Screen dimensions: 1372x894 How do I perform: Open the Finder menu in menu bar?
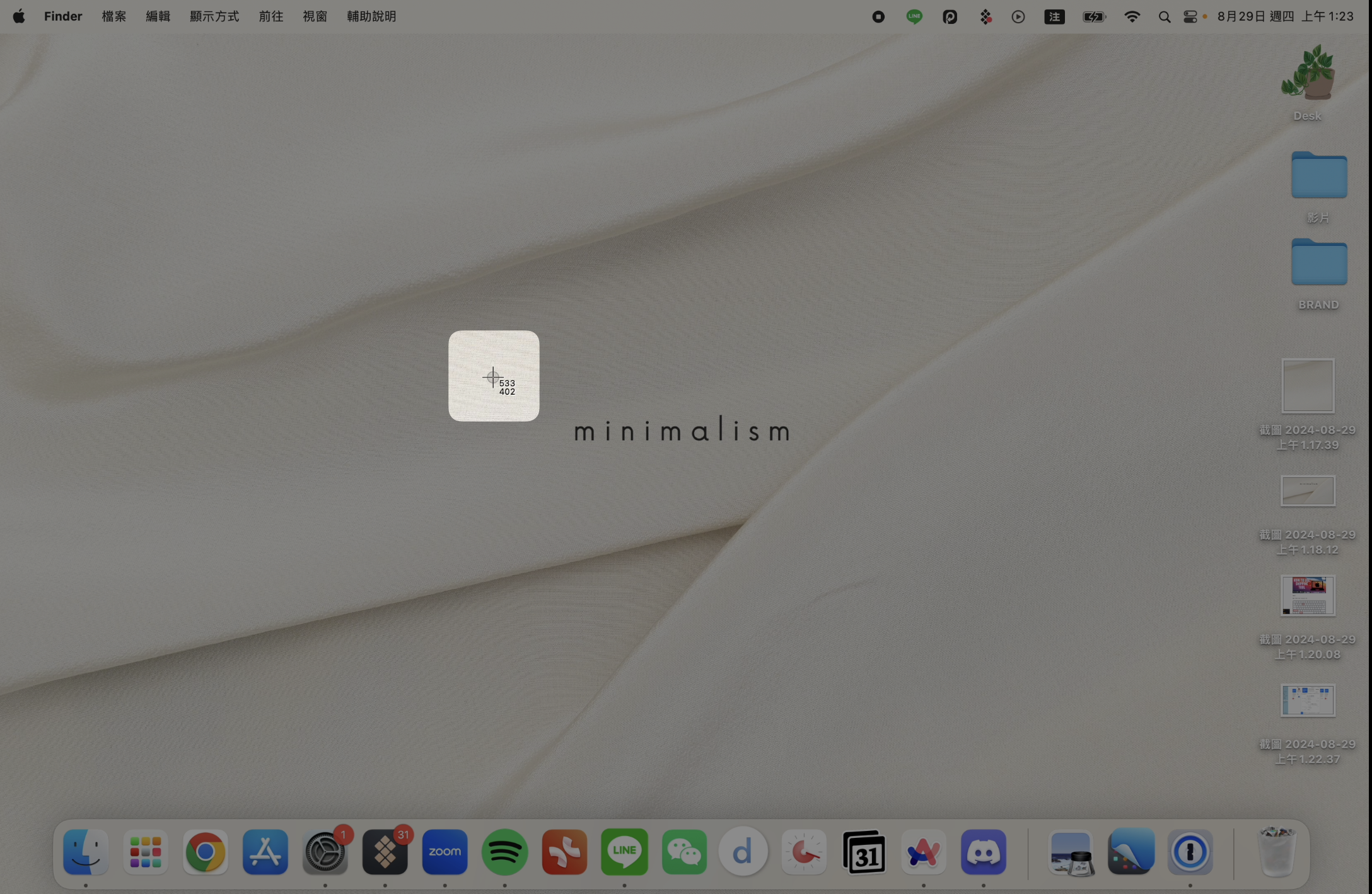(x=63, y=16)
